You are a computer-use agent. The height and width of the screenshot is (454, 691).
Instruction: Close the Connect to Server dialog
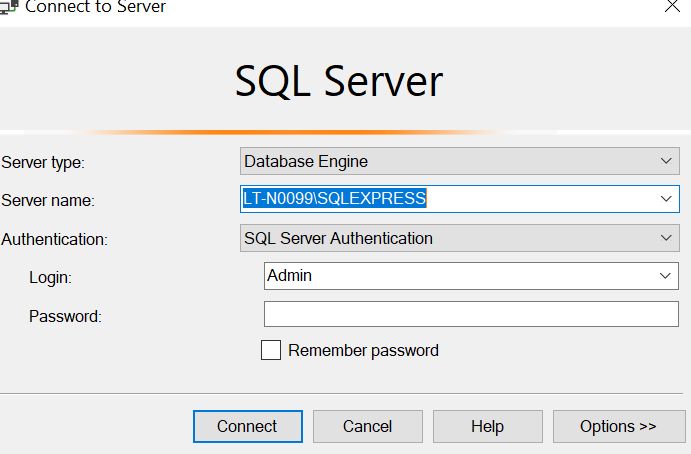[672, 6]
